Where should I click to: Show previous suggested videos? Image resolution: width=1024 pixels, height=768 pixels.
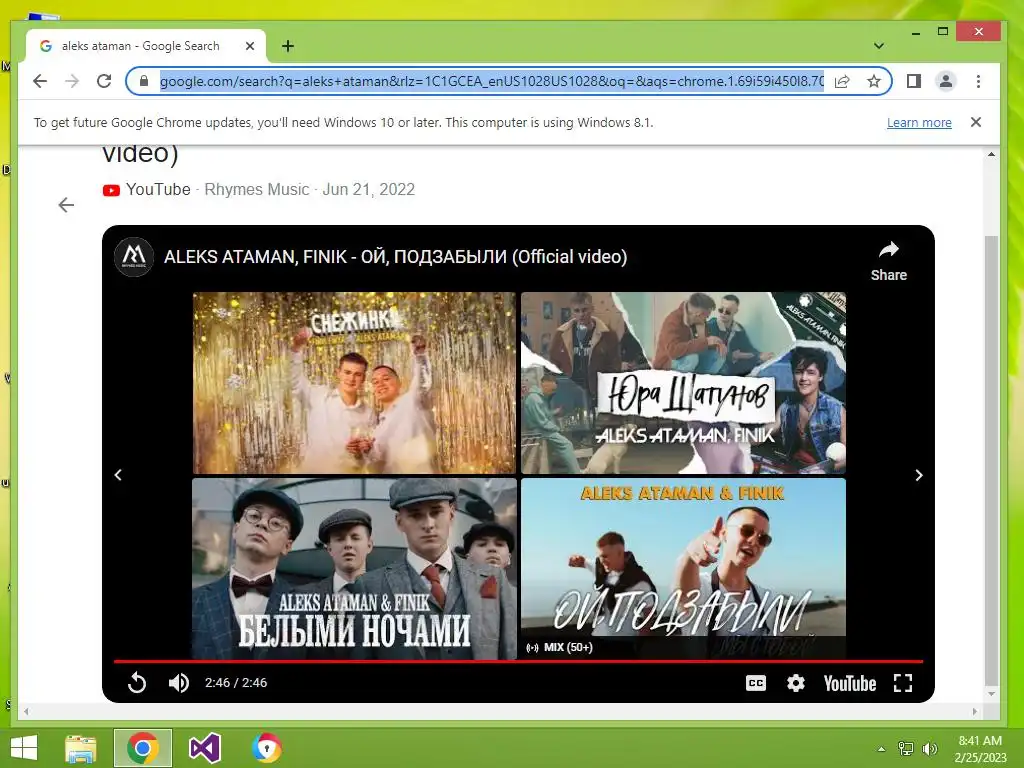[118, 475]
